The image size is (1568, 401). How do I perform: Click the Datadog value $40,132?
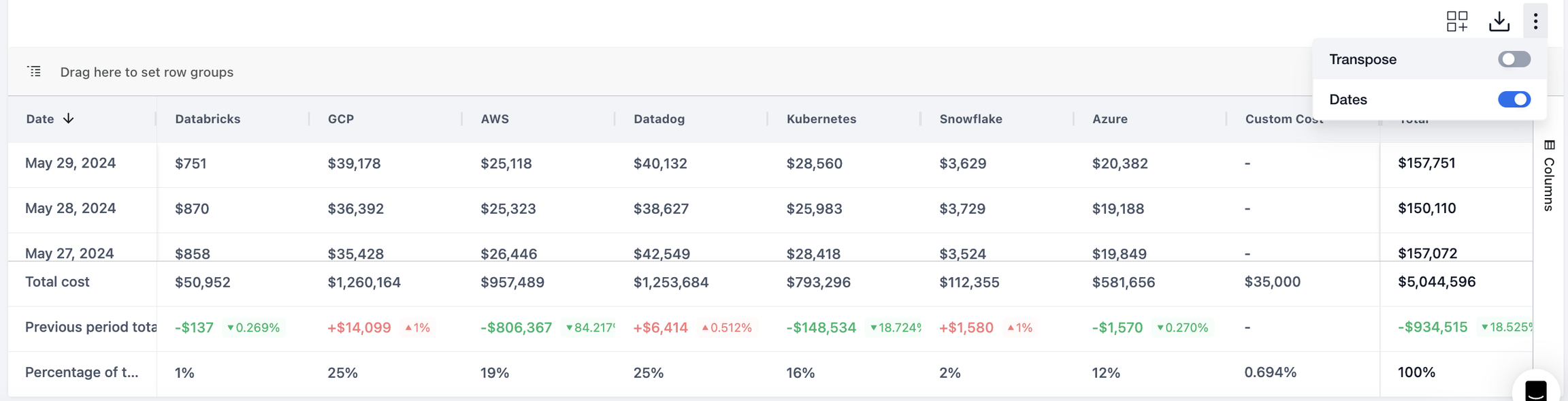(660, 163)
